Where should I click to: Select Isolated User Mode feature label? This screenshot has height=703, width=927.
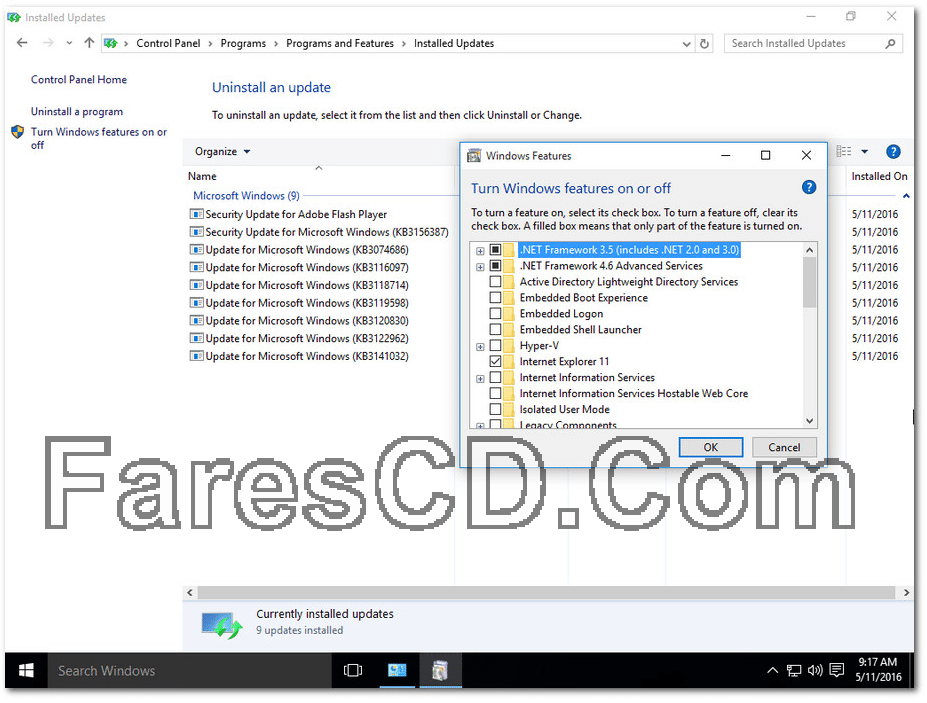pos(564,409)
